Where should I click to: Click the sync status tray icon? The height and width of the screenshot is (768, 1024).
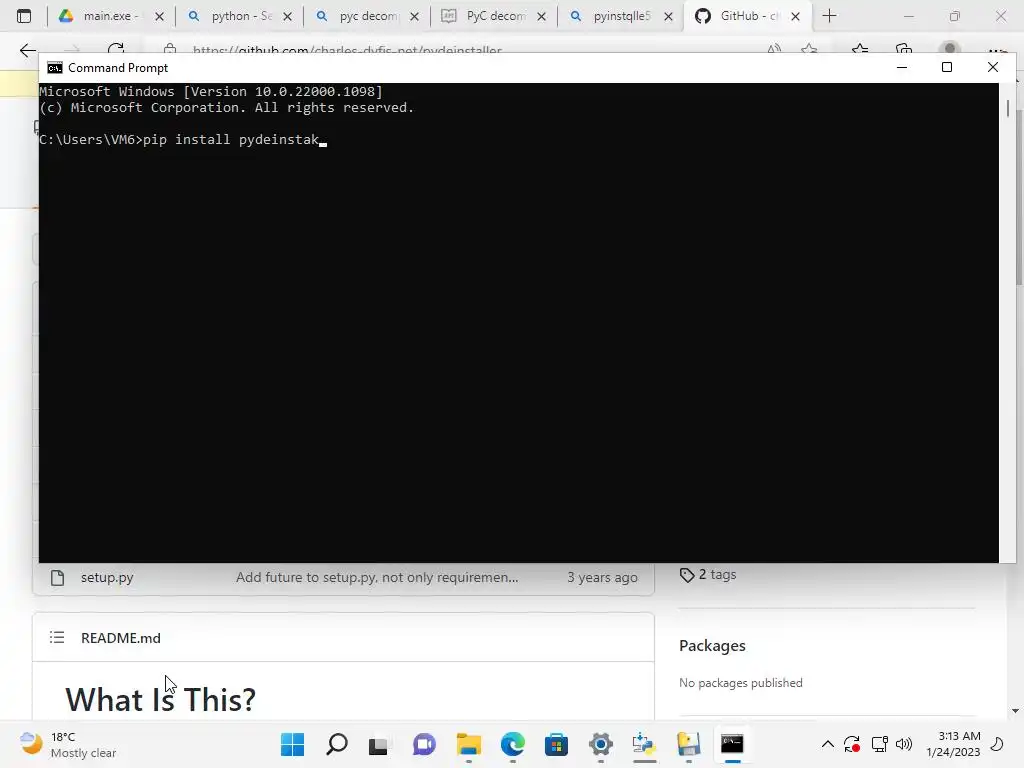click(852, 744)
